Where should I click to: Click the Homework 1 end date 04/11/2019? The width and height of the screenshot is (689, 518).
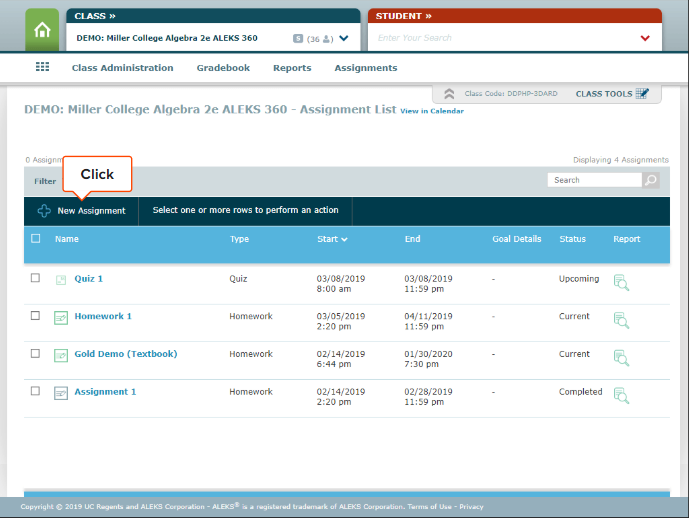coord(428,316)
